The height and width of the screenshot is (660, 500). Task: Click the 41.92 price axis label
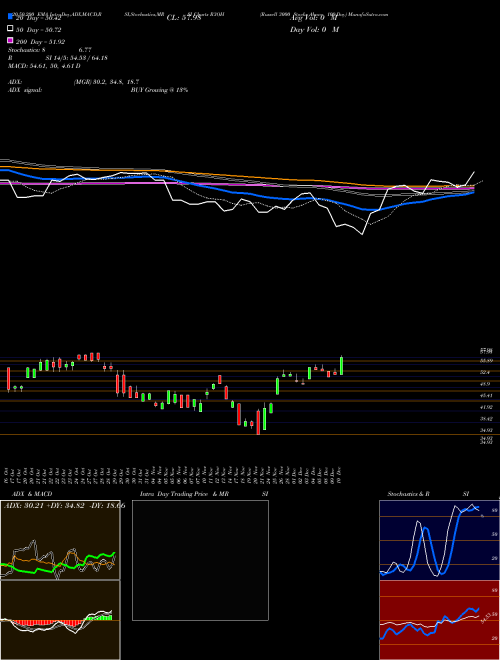pyautogui.click(x=487, y=407)
